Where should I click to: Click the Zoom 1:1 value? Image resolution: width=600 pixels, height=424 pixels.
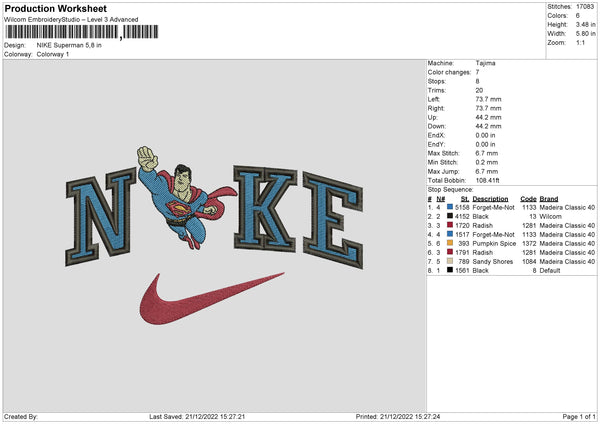pyautogui.click(x=580, y=42)
